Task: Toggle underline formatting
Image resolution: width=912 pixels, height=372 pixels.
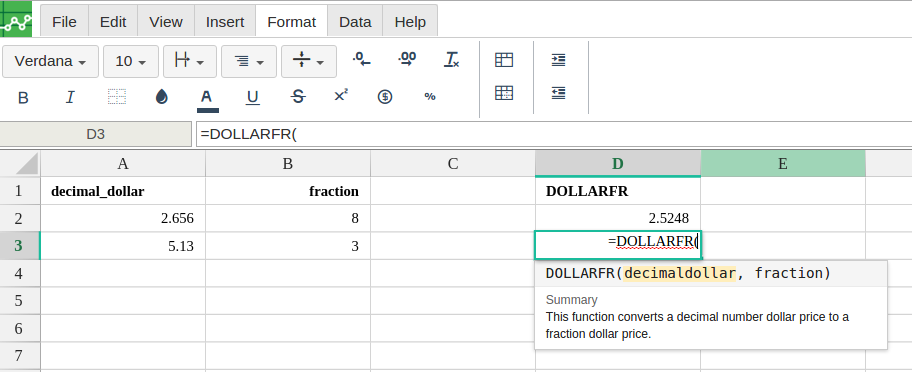Action: tap(252, 97)
